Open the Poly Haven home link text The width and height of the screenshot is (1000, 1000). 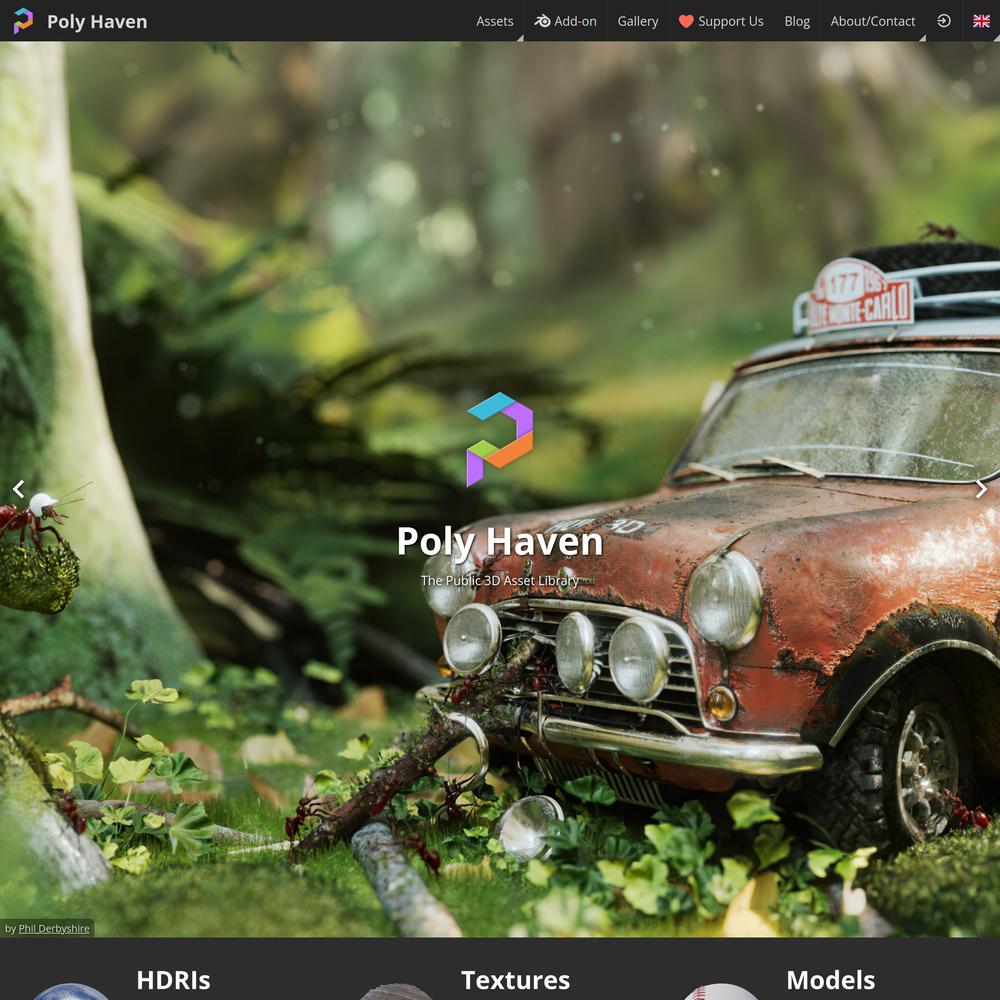point(97,22)
